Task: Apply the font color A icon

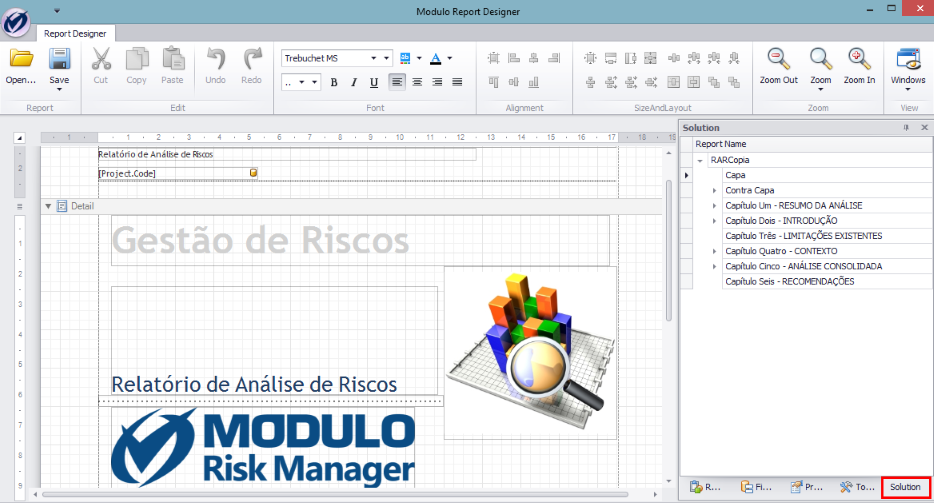Action: [436, 58]
